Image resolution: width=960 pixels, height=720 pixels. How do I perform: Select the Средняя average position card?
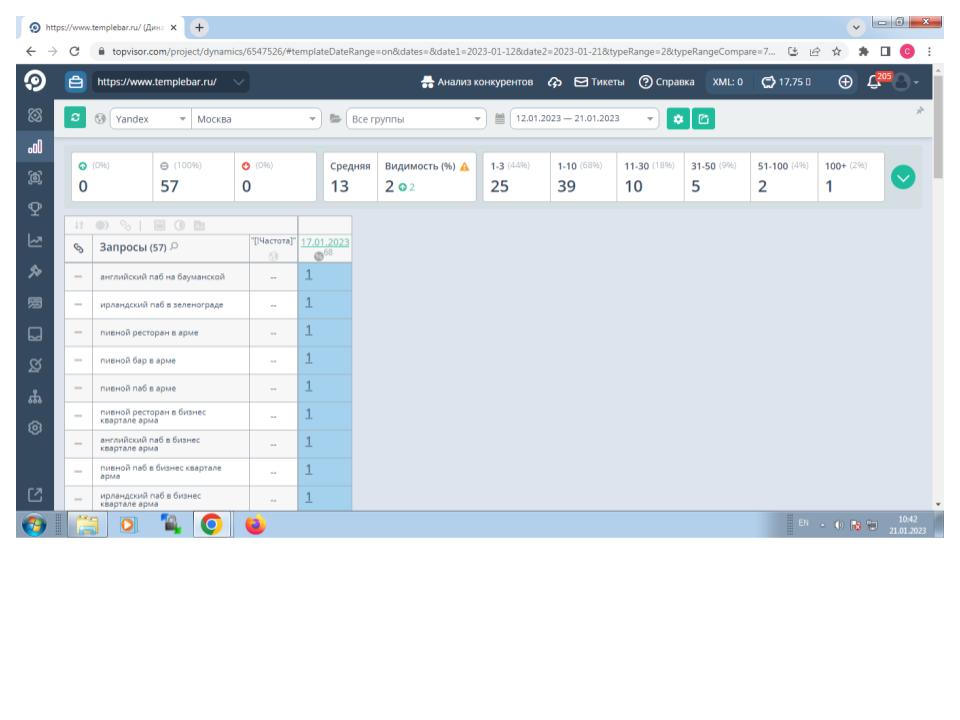point(350,177)
